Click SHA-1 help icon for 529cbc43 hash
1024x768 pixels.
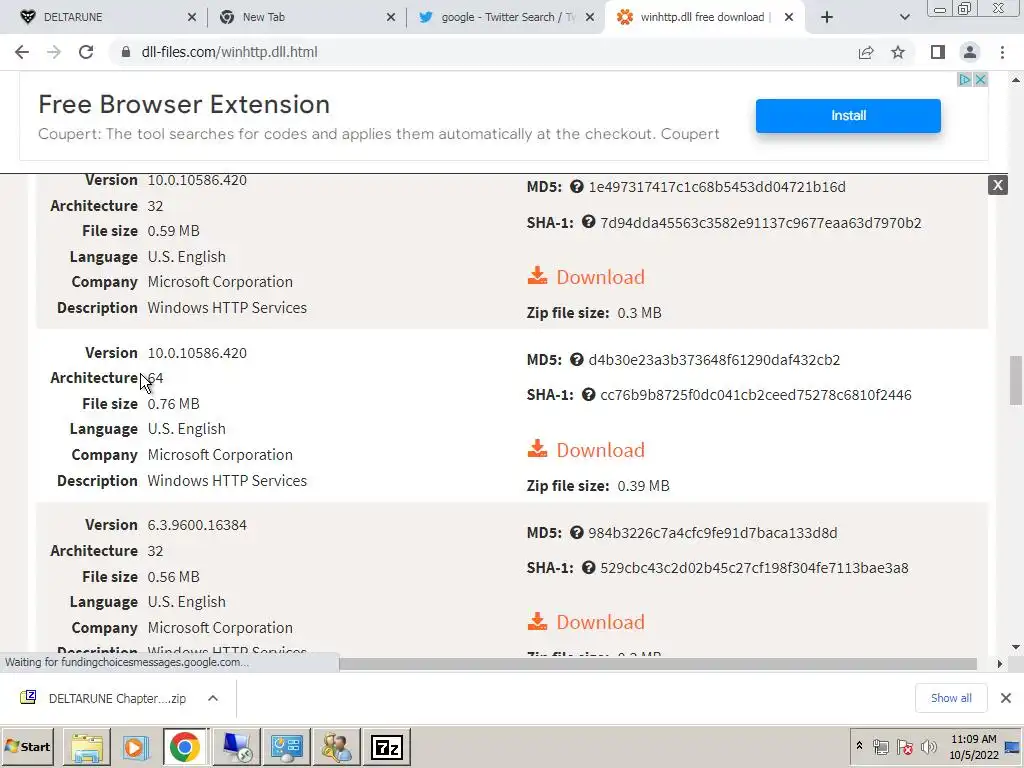tap(588, 568)
